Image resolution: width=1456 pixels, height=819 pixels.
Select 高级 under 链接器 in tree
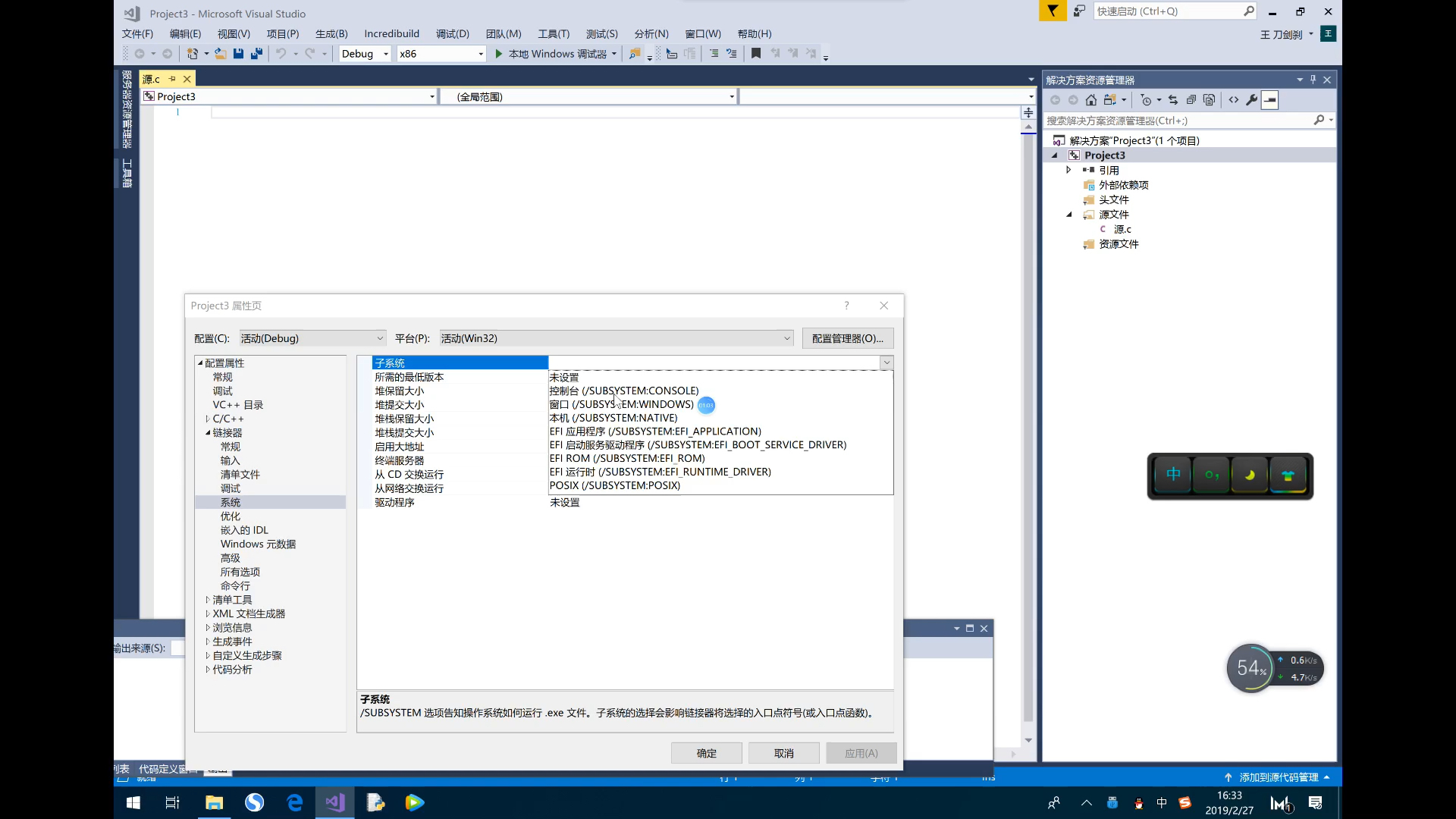[231, 558]
